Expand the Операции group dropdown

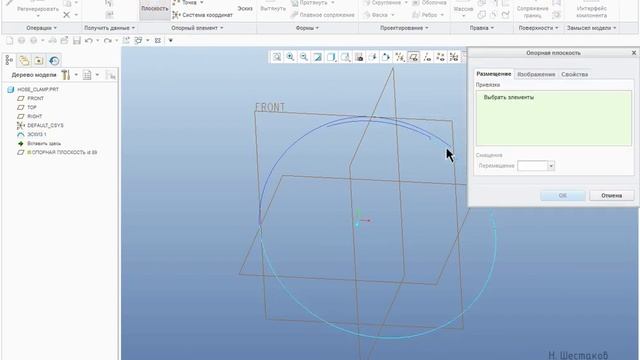41,28
